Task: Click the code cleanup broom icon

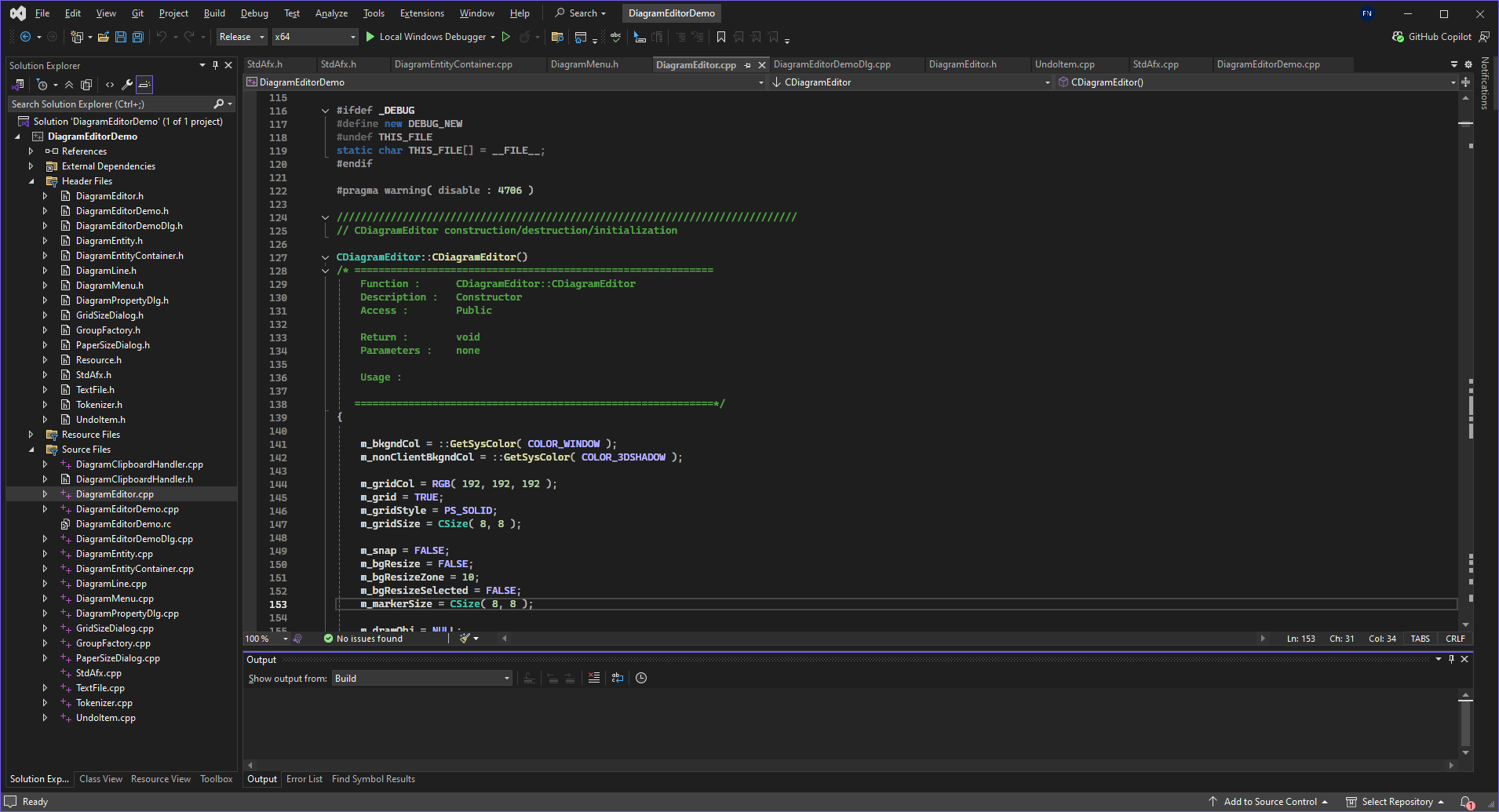Action: click(x=465, y=639)
